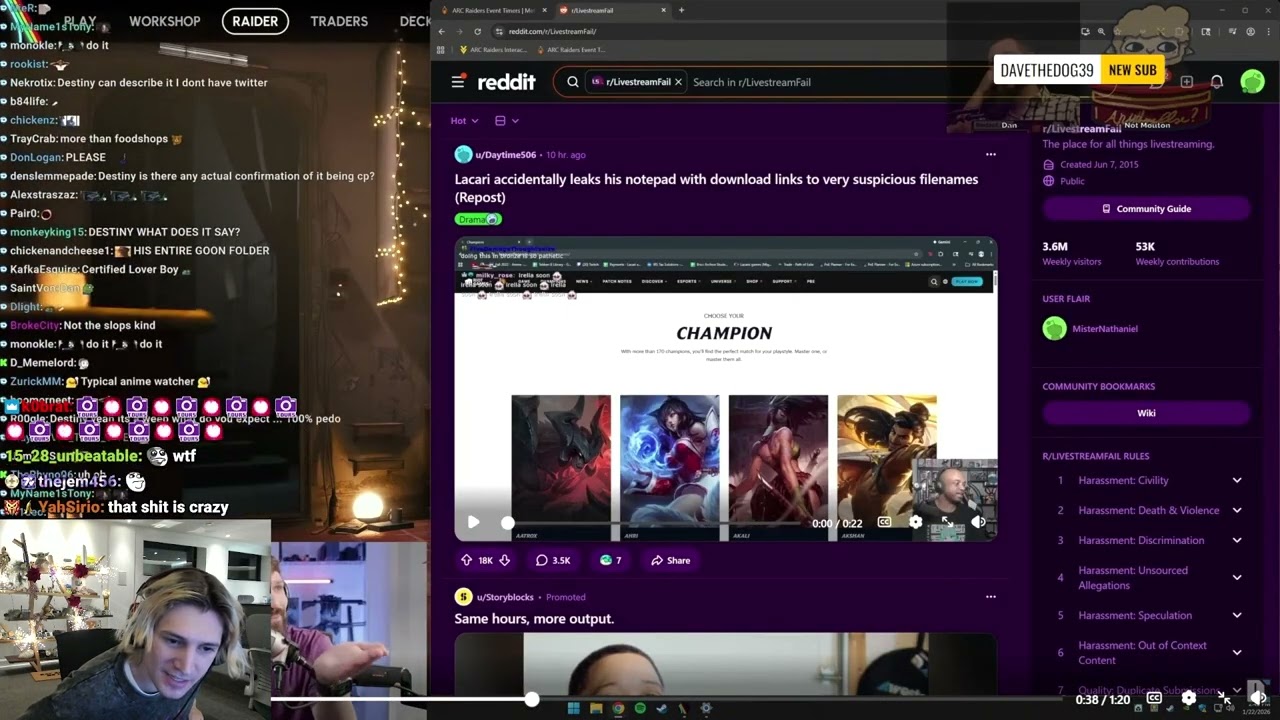
Task: Click the search magnifier icon
Action: tap(573, 82)
